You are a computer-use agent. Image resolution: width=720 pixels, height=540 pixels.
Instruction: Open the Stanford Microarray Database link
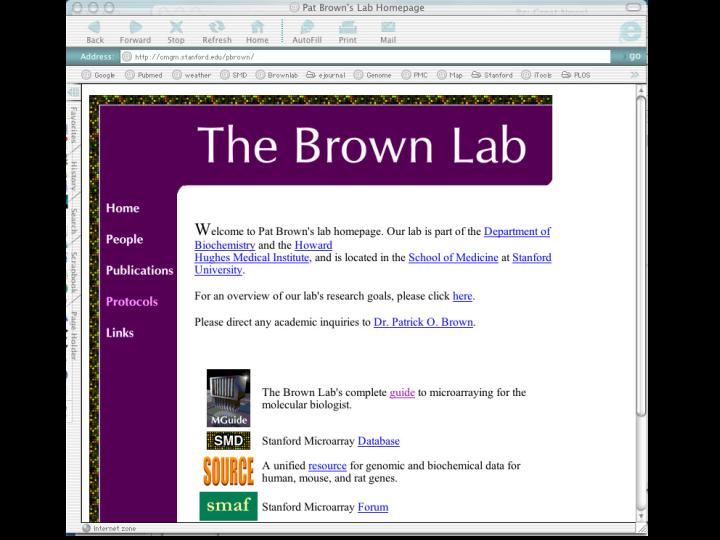click(378, 441)
